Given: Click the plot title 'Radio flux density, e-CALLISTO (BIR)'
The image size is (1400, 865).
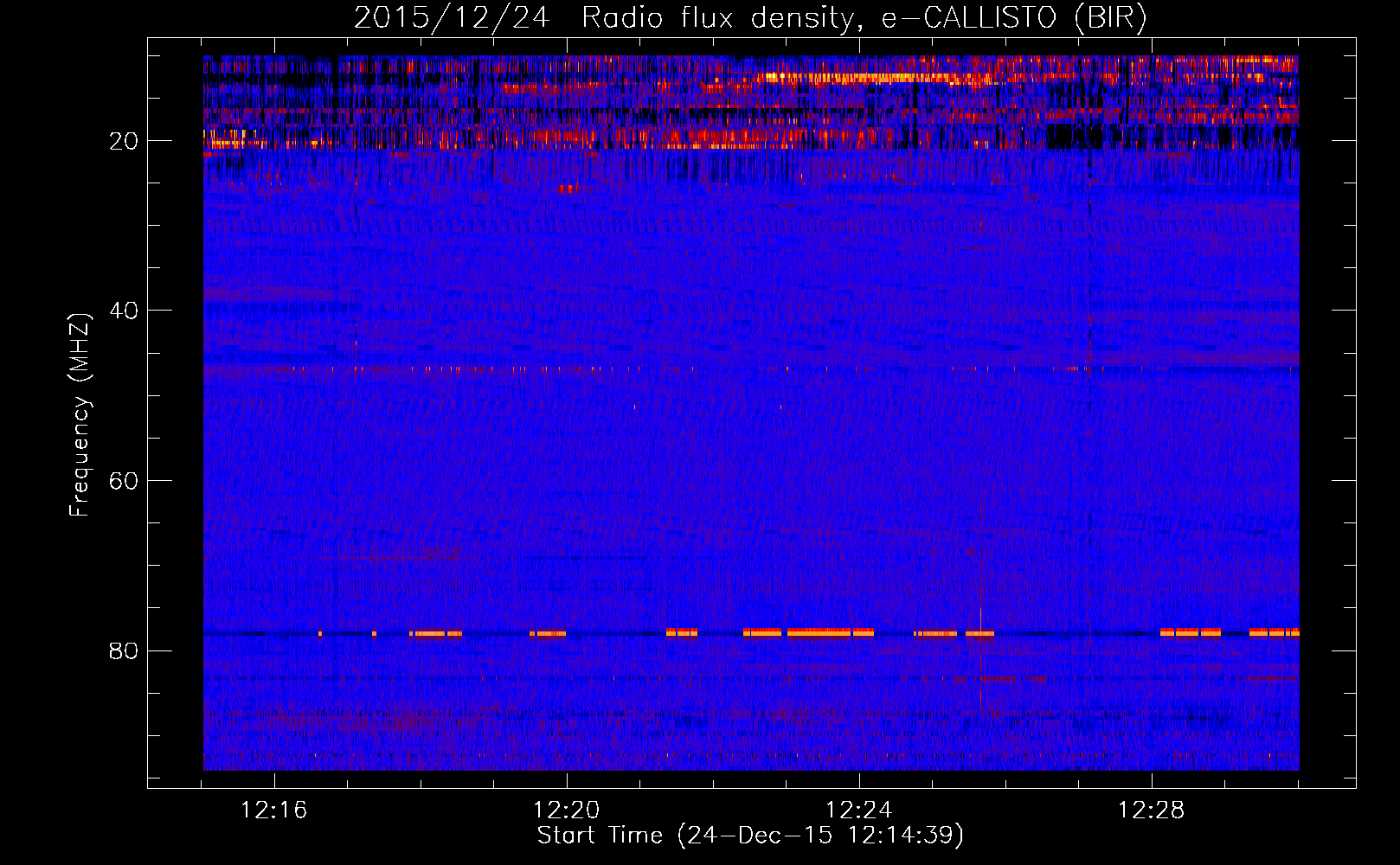Looking at the screenshot, I should 864,18.
